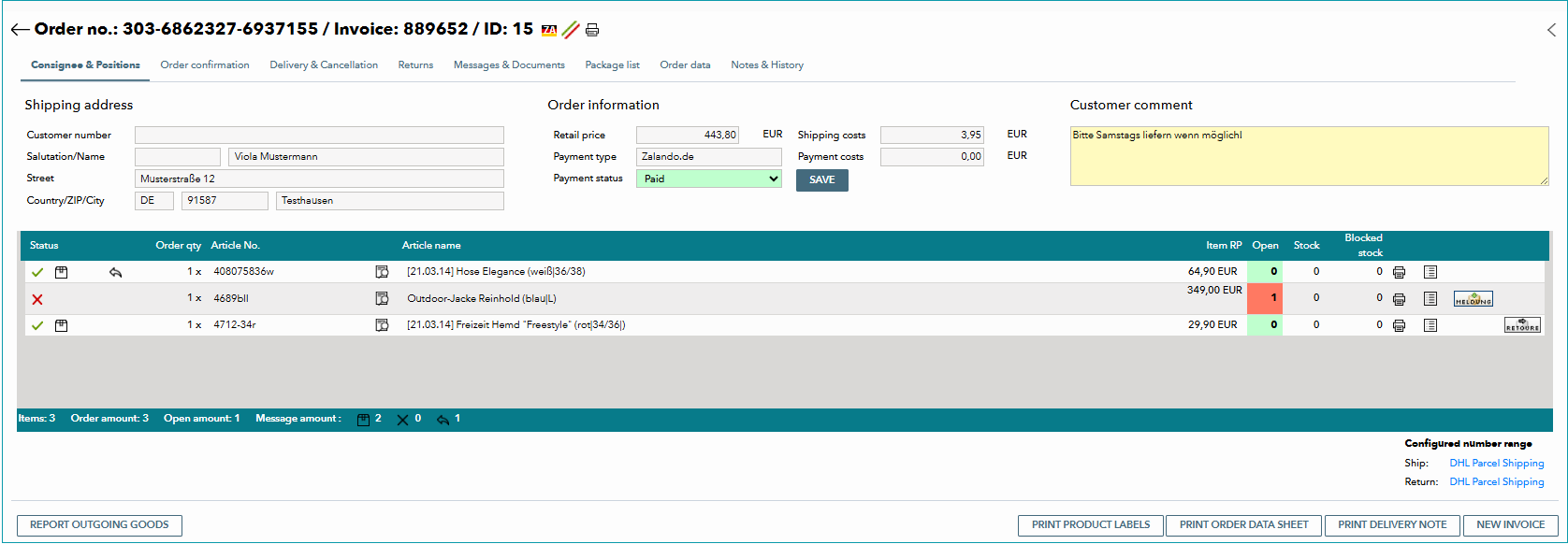
Task: Click the SAVE button
Action: coord(822,180)
